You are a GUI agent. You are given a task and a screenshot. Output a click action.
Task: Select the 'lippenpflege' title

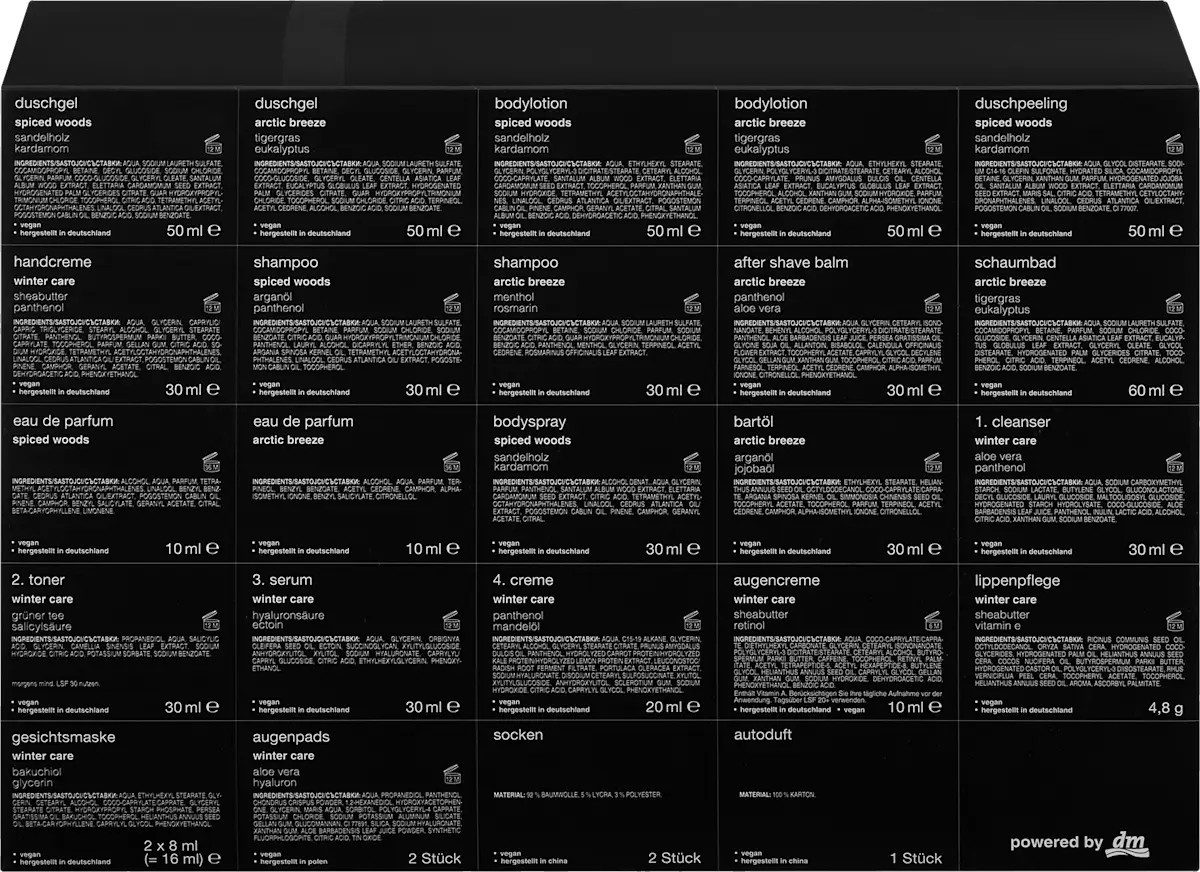pyautogui.click(x=1018, y=580)
